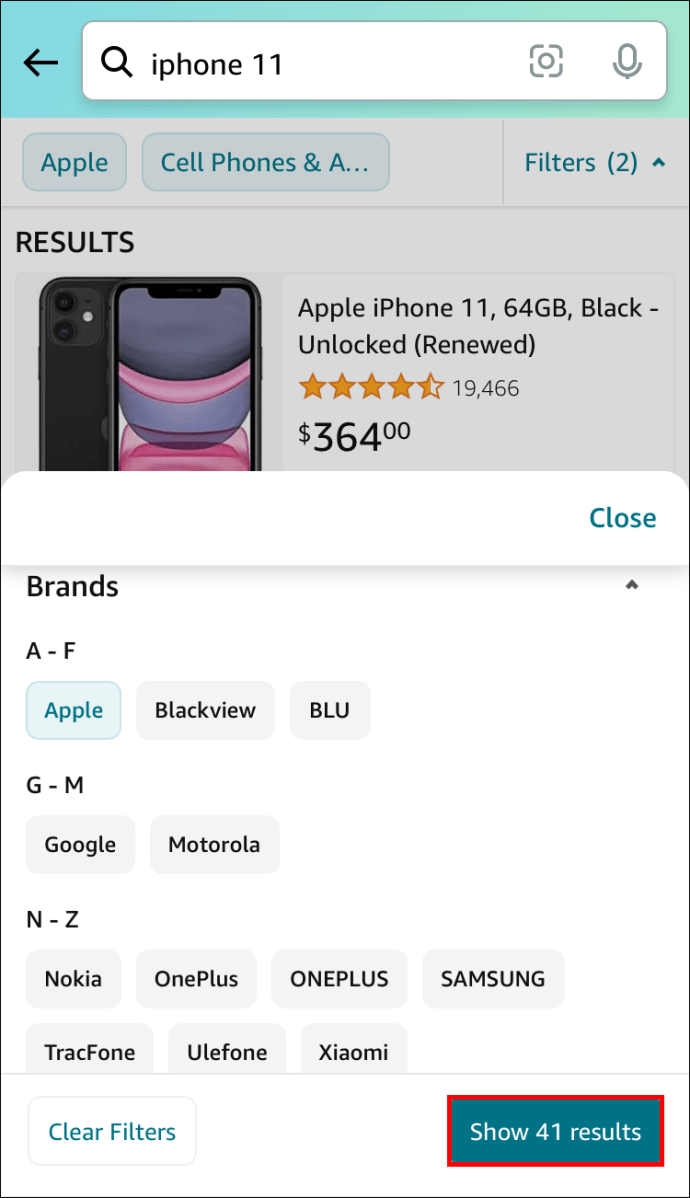
Task: Toggle the Motorola brand filter
Action: click(x=214, y=845)
